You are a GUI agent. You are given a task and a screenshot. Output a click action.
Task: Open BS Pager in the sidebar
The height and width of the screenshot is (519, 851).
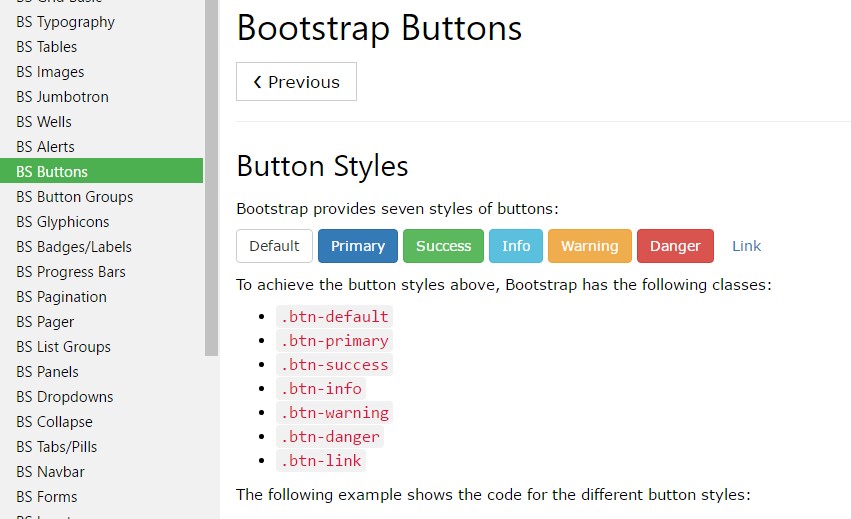tap(101, 321)
